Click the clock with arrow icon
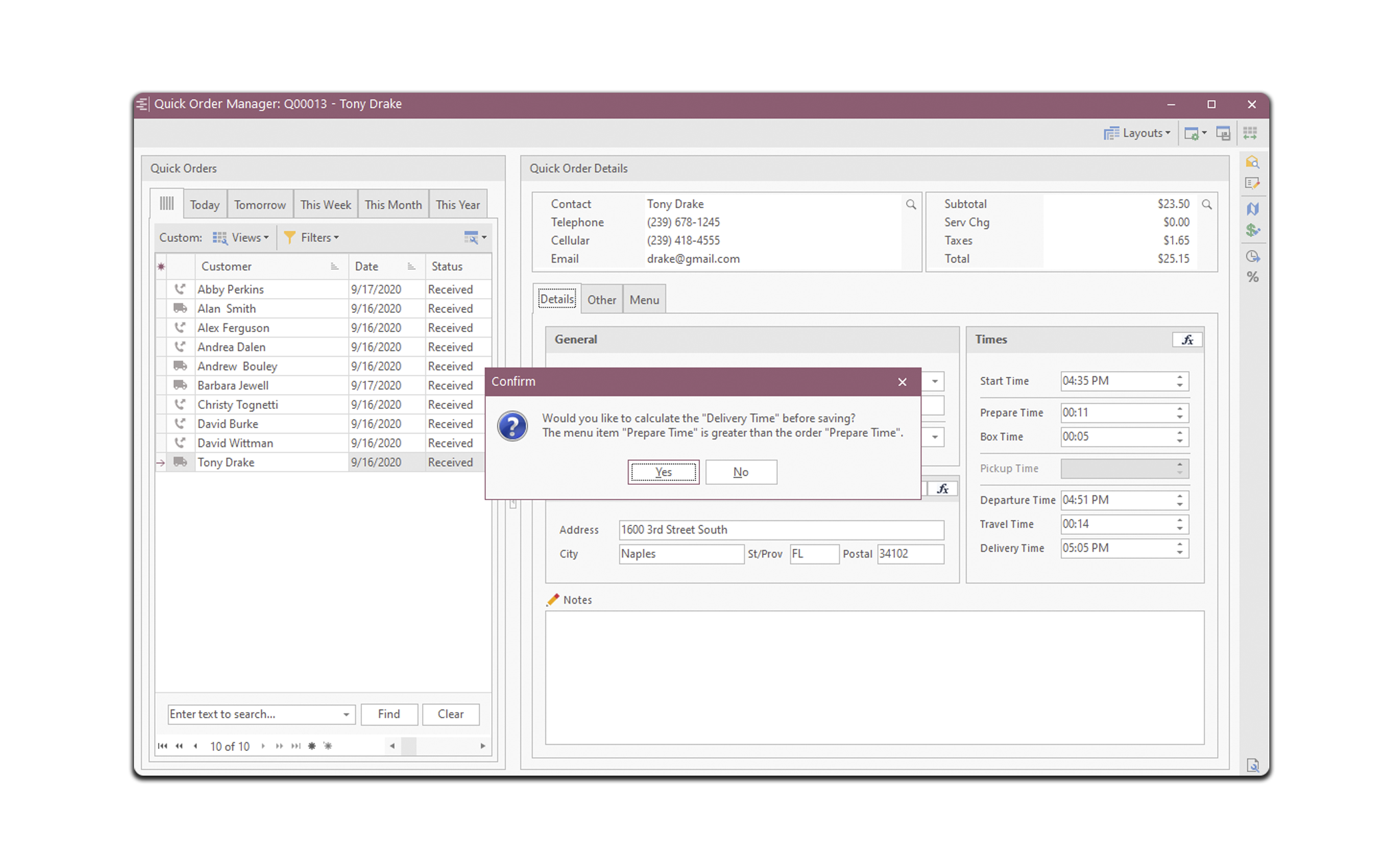 (1253, 257)
